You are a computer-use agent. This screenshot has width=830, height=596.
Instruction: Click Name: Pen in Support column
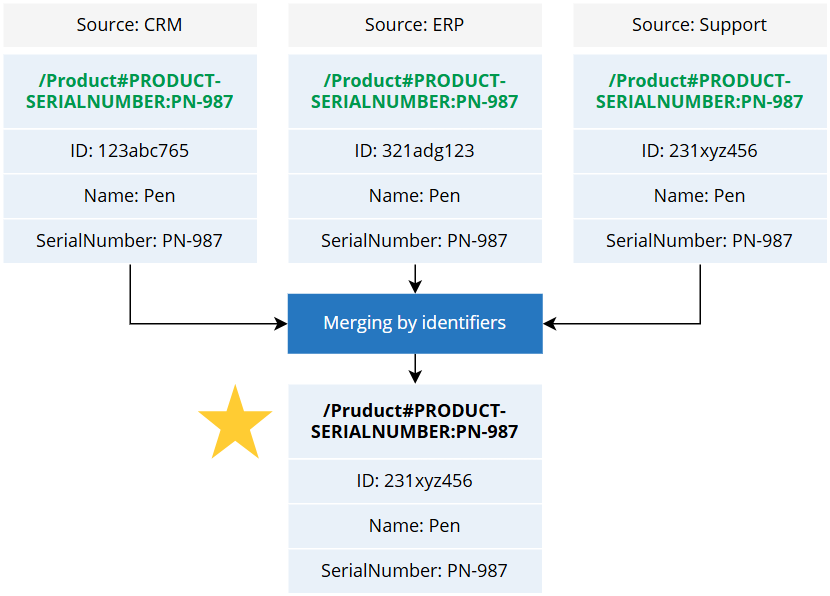click(700, 196)
